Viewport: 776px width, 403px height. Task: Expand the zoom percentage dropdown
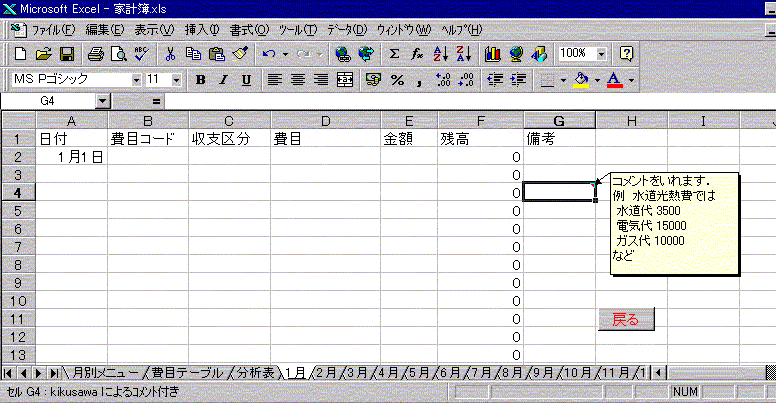point(601,53)
